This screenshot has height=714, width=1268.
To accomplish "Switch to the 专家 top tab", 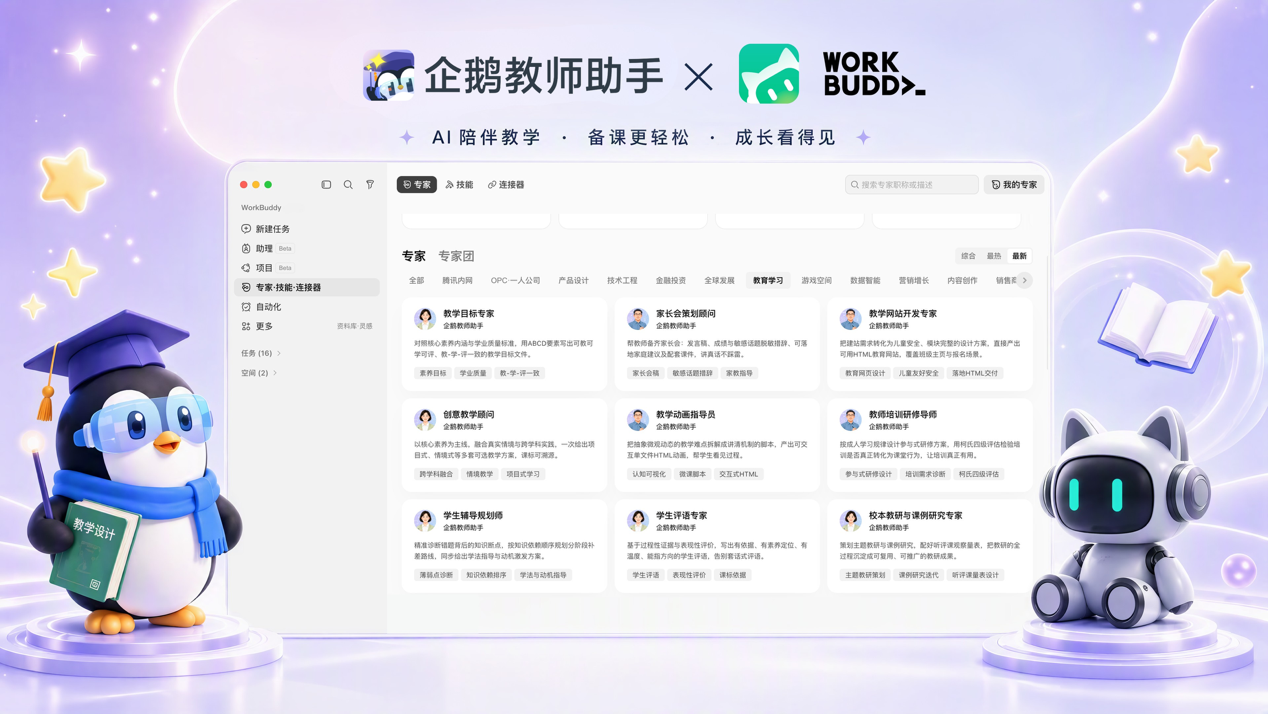I will tap(417, 185).
